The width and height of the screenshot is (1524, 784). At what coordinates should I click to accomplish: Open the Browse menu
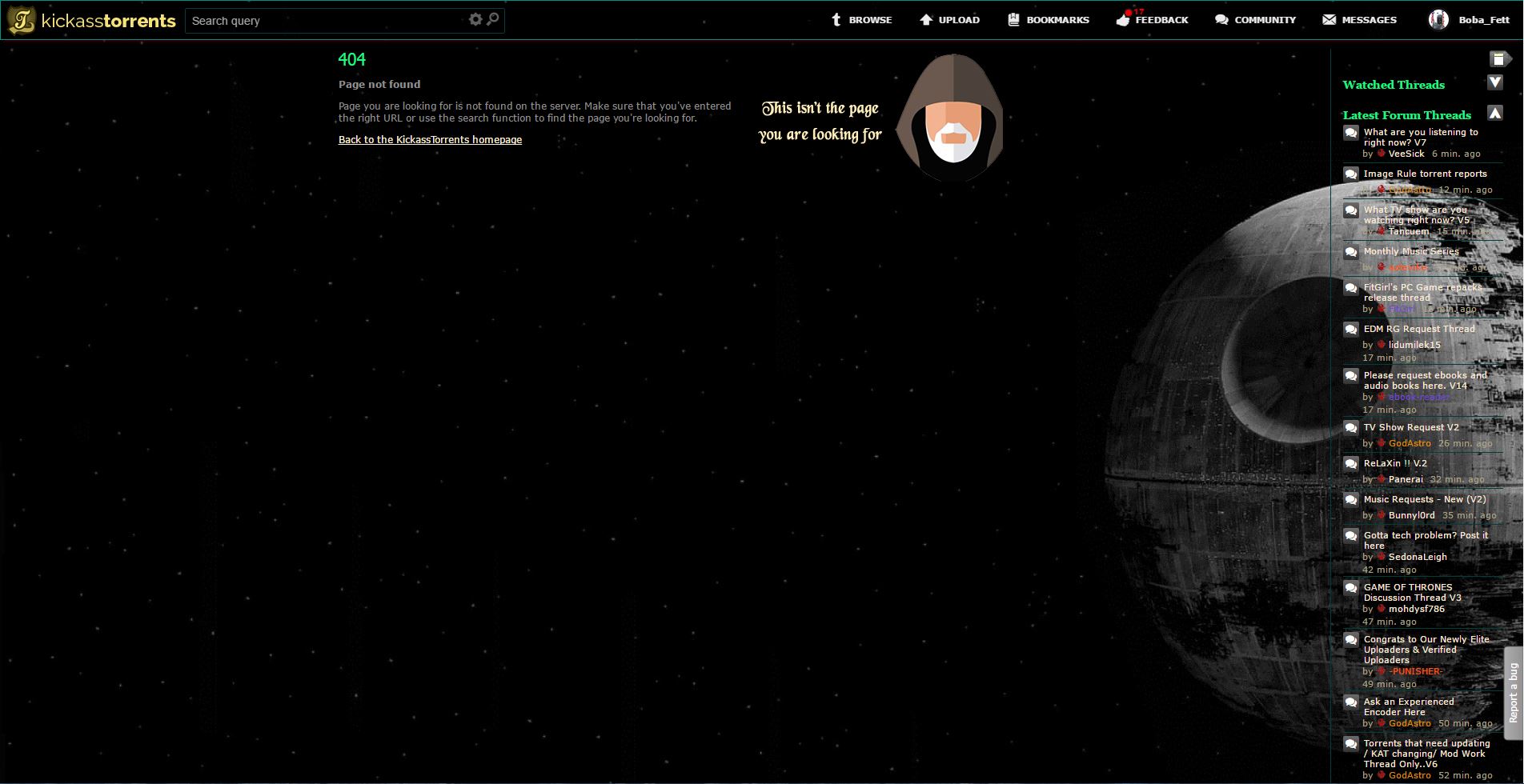pos(870,19)
